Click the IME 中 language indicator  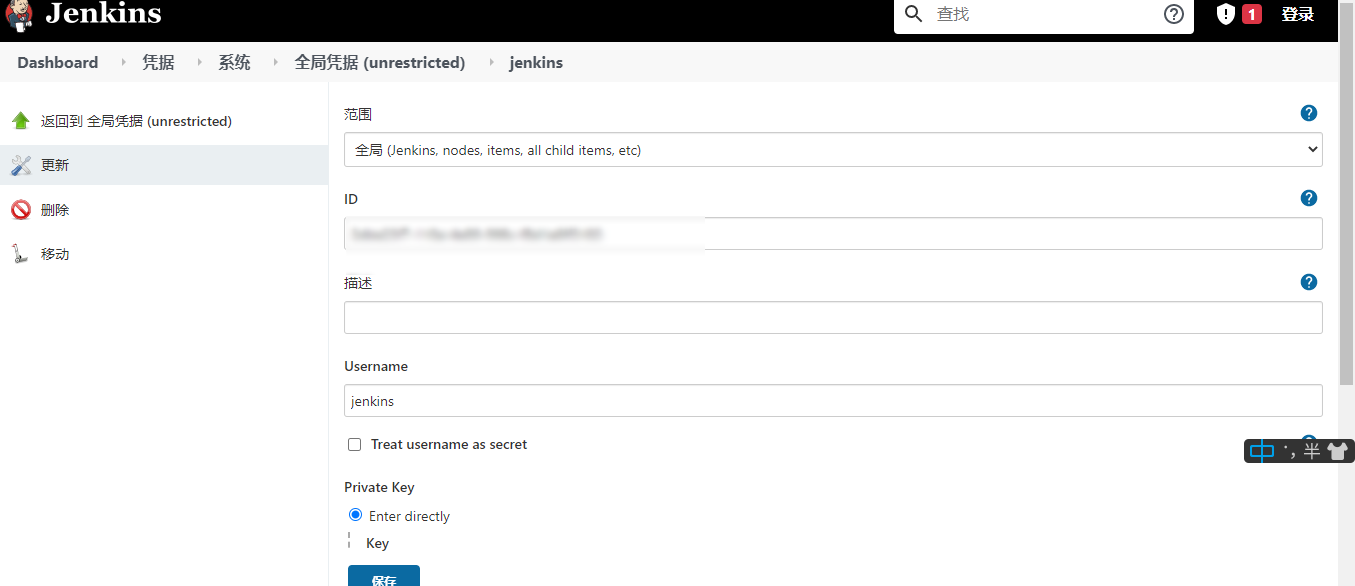coord(1262,451)
